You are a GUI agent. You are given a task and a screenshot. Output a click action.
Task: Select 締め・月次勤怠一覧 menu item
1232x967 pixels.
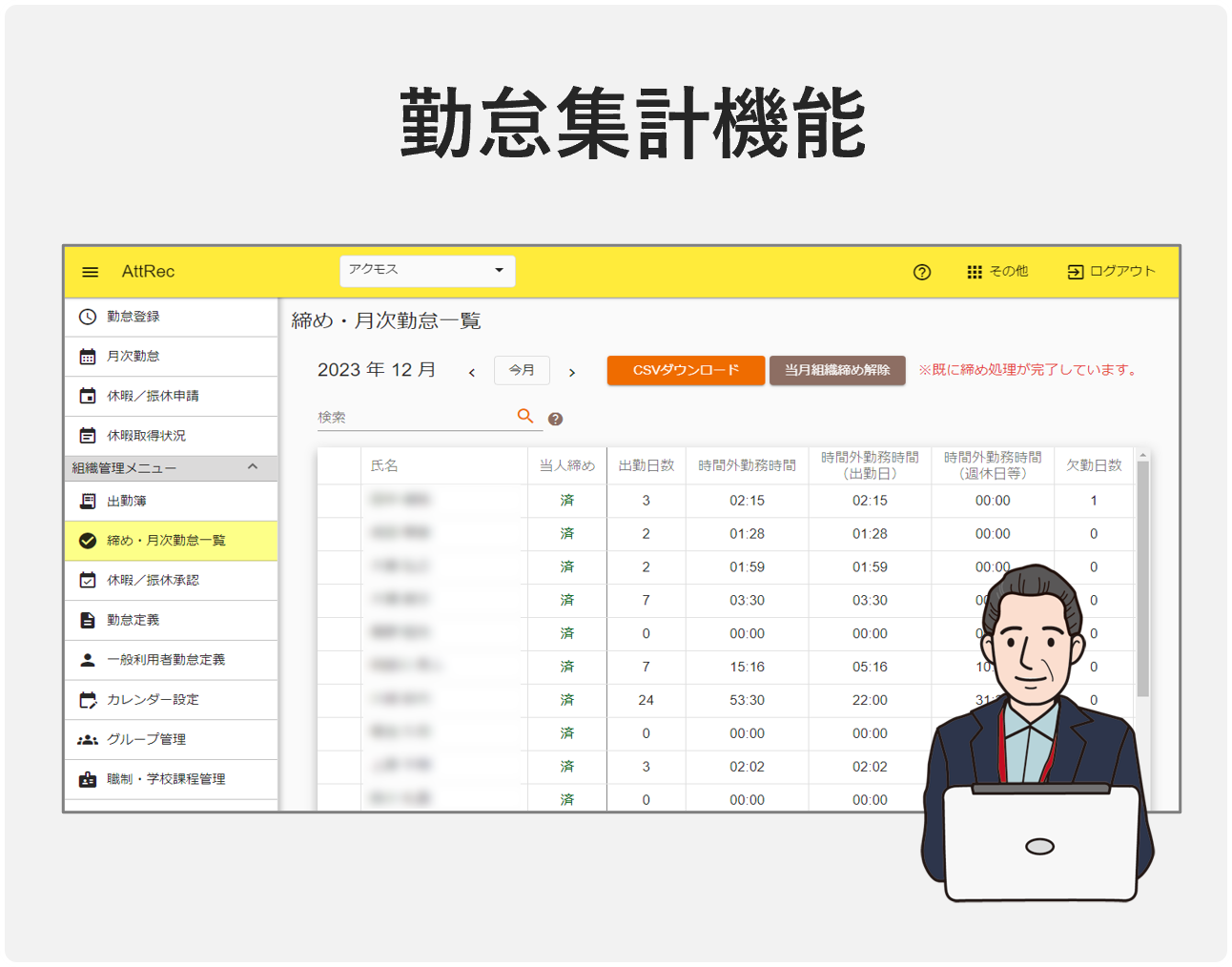click(172, 541)
